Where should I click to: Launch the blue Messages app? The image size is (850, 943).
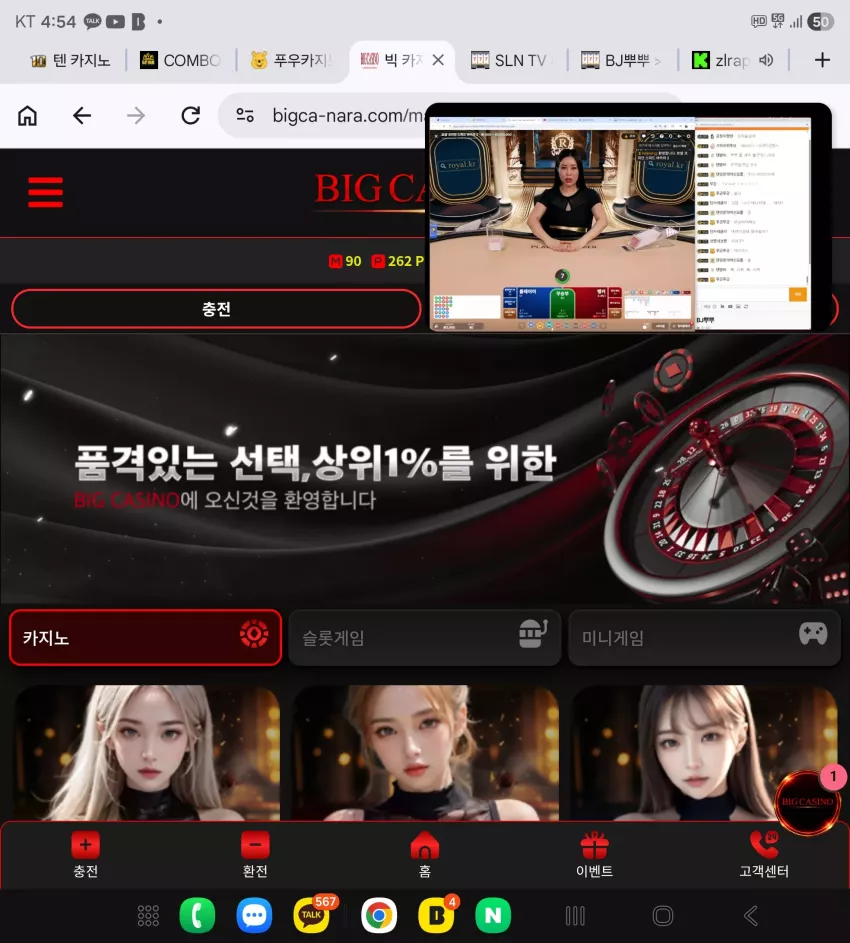tap(254, 915)
